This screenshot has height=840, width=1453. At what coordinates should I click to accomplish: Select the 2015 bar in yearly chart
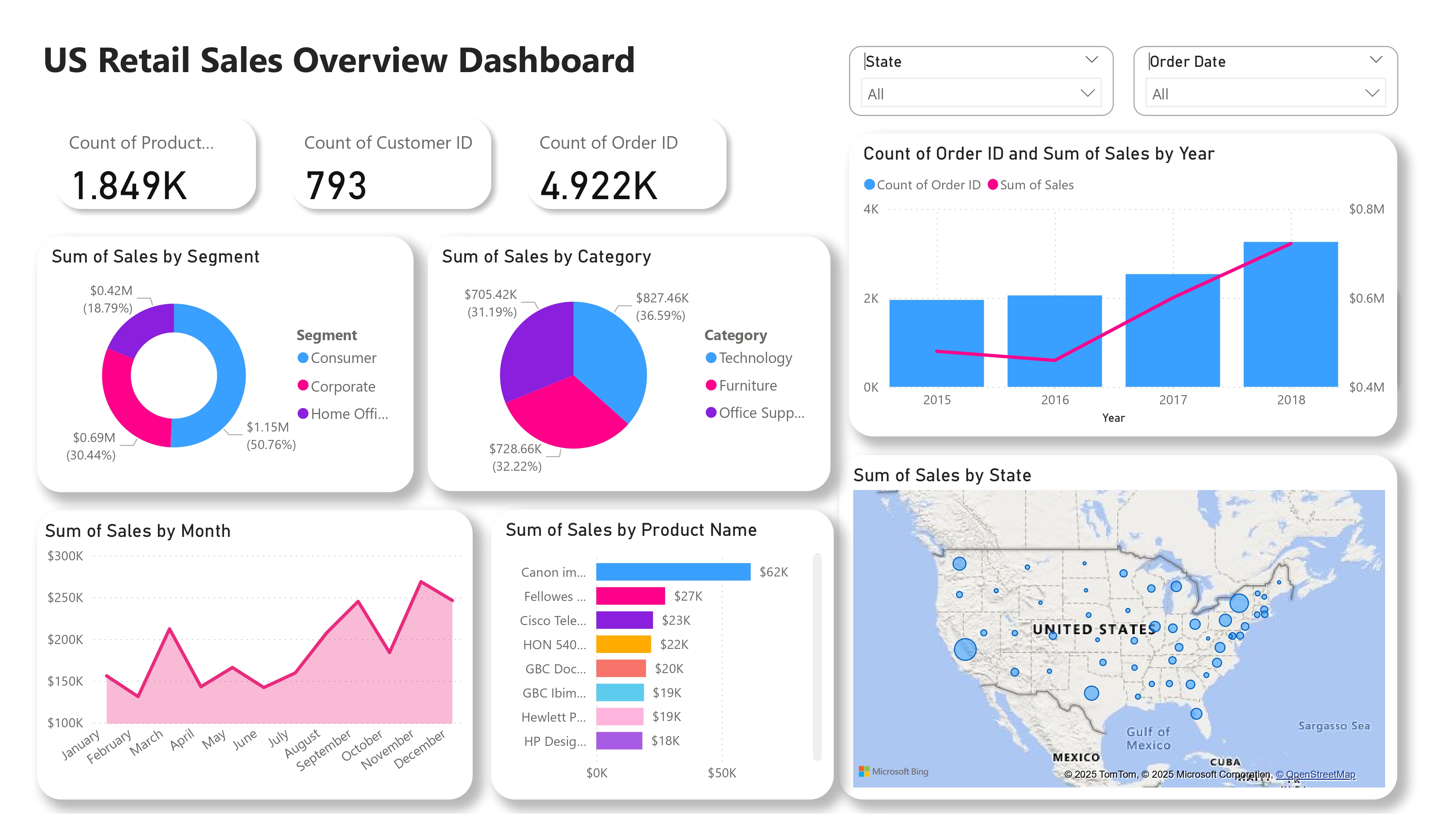[936, 343]
